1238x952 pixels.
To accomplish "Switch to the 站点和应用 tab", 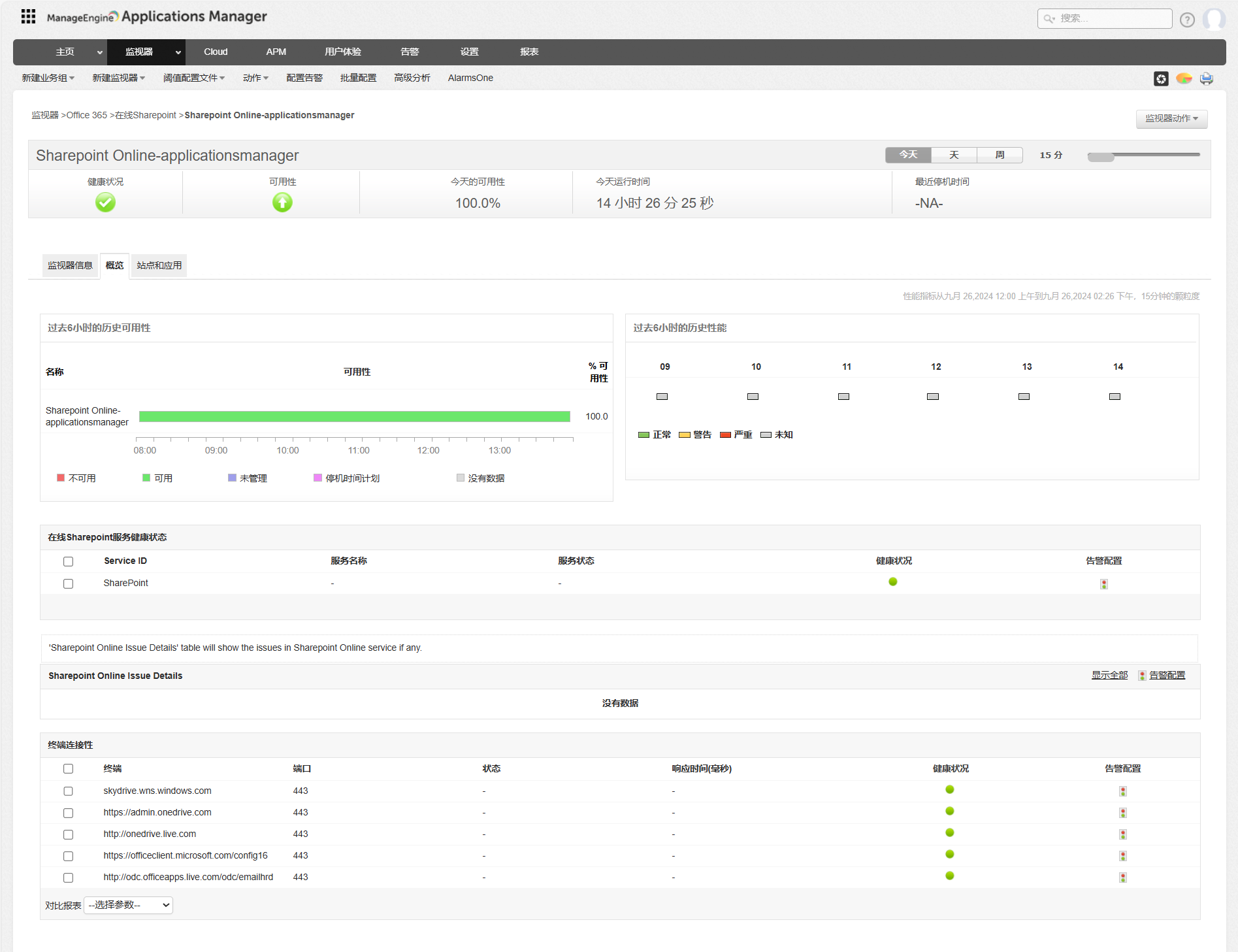I will pyautogui.click(x=159, y=265).
